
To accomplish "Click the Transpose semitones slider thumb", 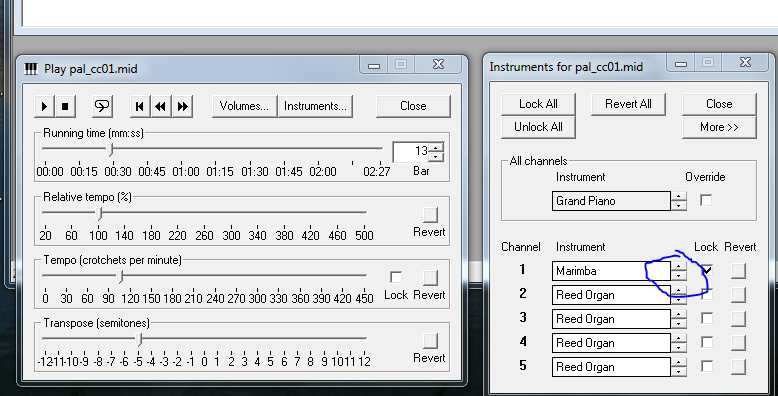I will pos(139,339).
